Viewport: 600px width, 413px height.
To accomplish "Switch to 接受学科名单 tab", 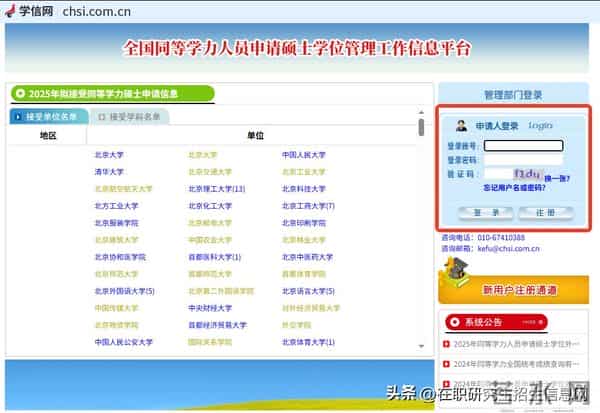I will point(129,116).
